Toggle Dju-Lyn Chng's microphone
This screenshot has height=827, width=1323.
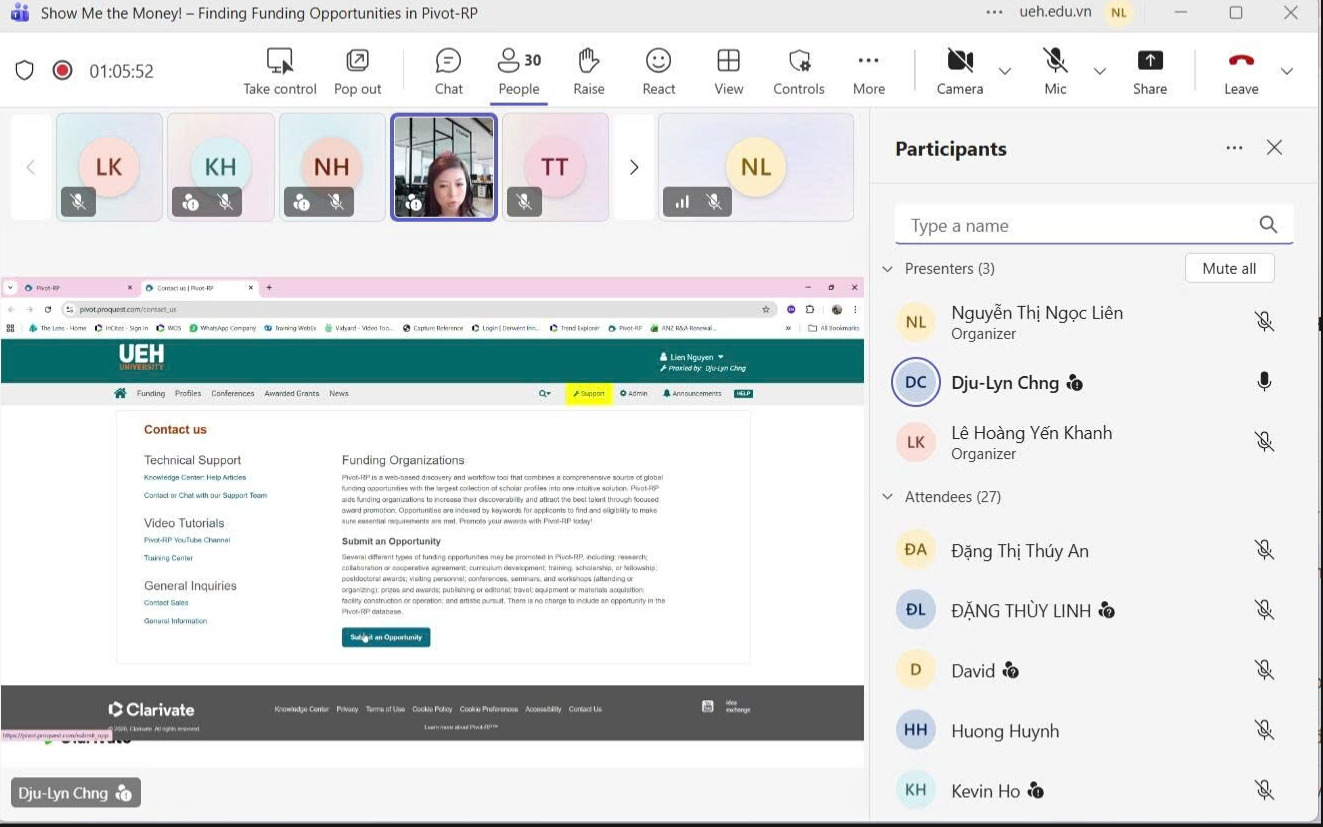1264,382
